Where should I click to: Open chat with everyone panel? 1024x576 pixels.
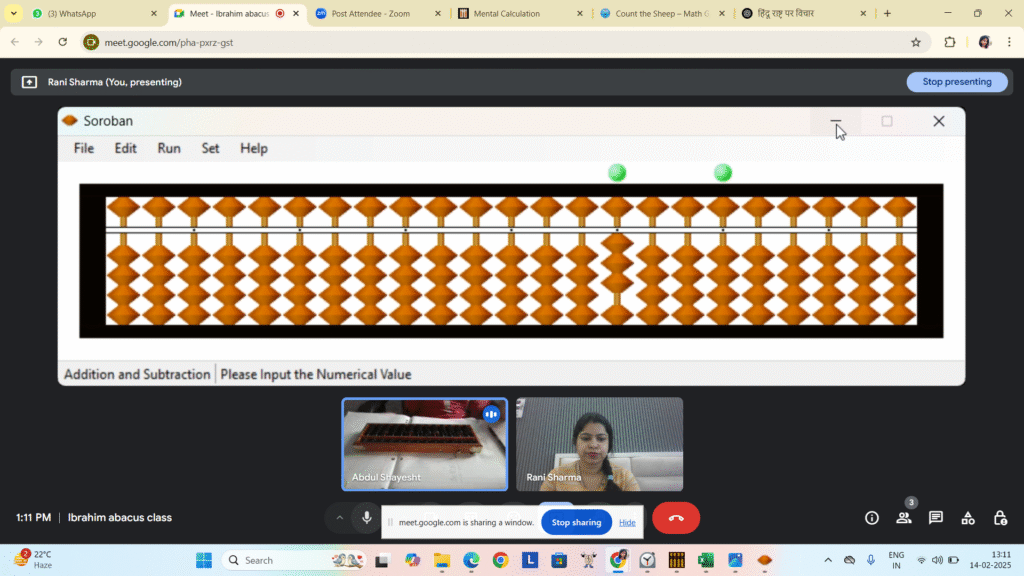936,518
